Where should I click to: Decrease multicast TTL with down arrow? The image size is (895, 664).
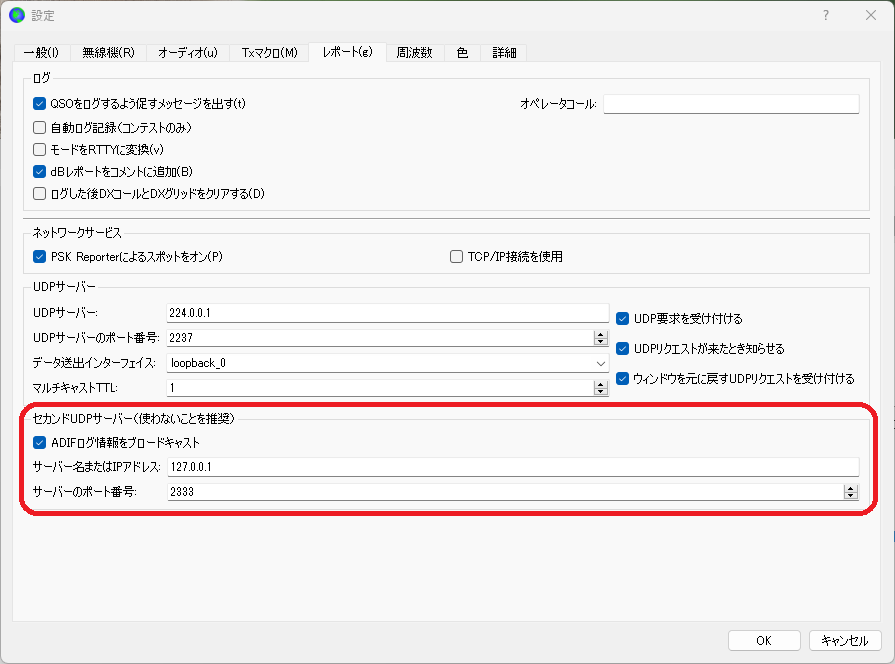600,392
